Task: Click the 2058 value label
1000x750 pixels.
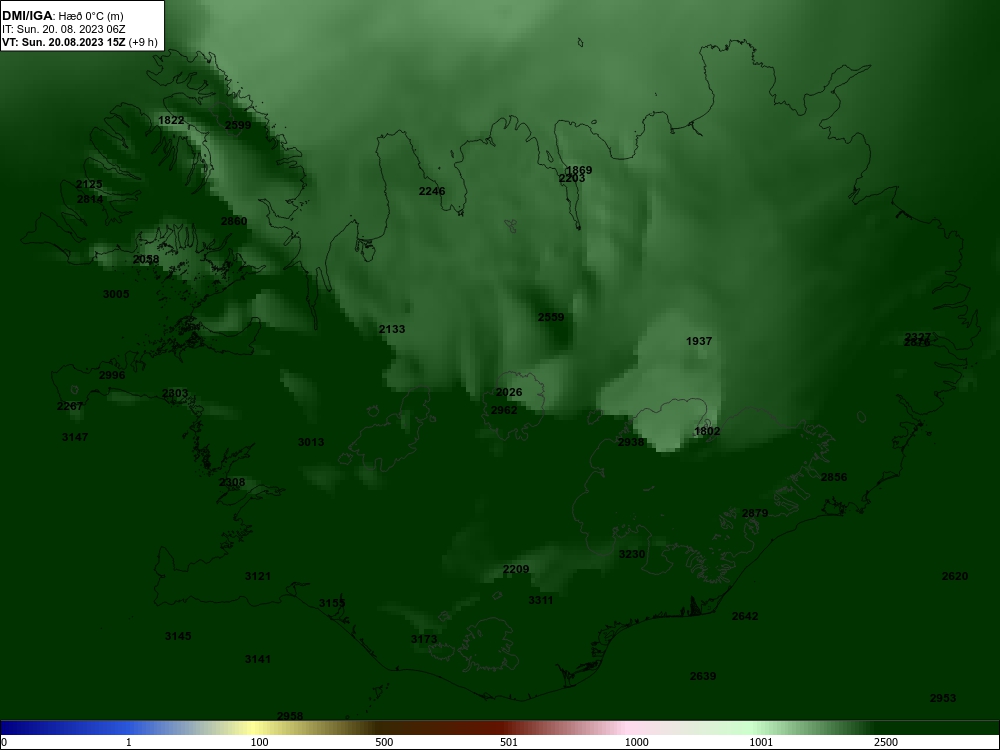Action: [x=146, y=260]
